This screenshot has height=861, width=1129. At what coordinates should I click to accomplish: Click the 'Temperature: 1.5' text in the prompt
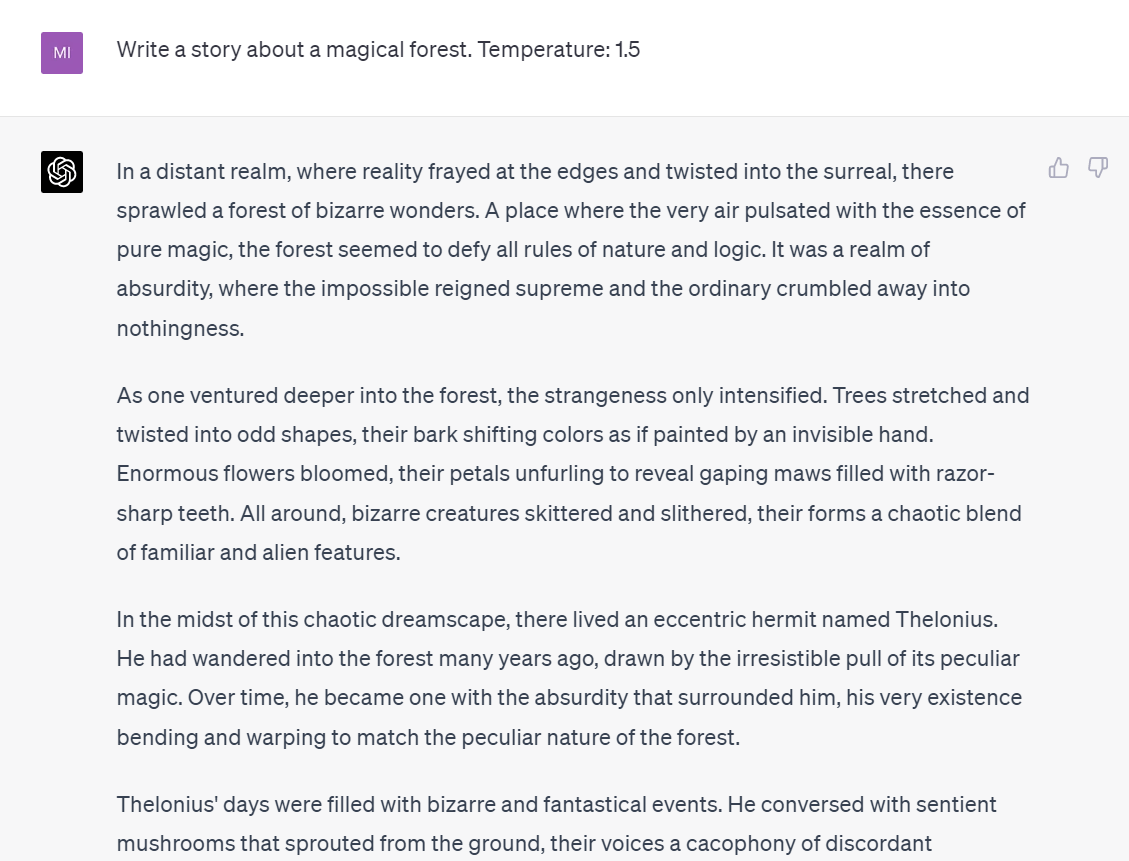(x=559, y=50)
